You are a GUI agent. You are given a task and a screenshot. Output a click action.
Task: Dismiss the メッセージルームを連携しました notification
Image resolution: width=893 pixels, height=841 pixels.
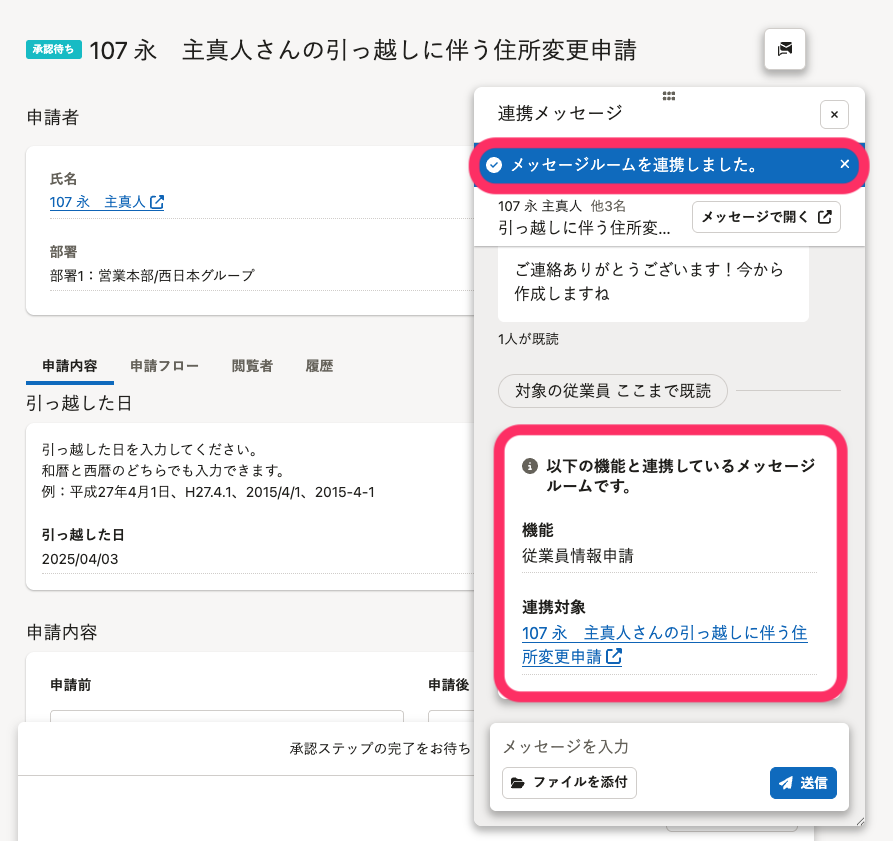(844, 164)
